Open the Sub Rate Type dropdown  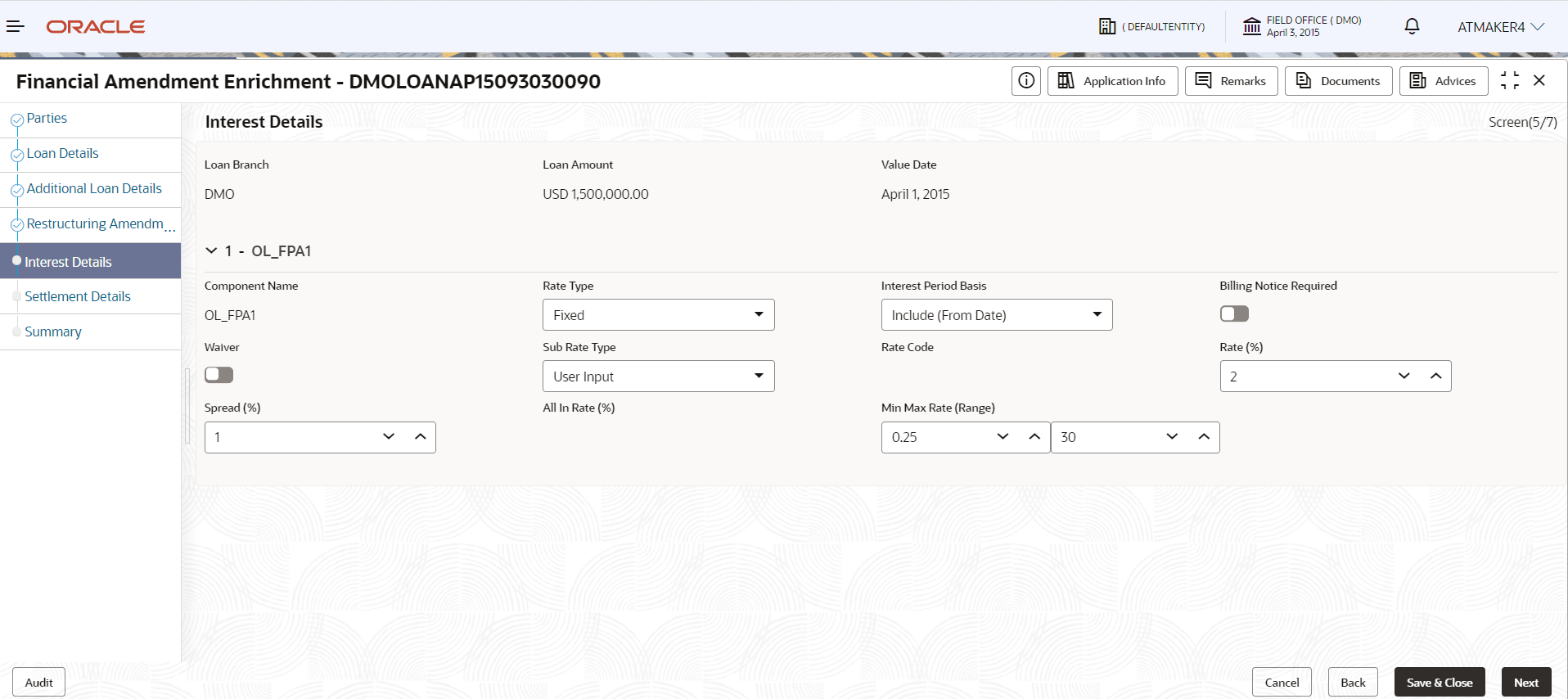(x=659, y=377)
